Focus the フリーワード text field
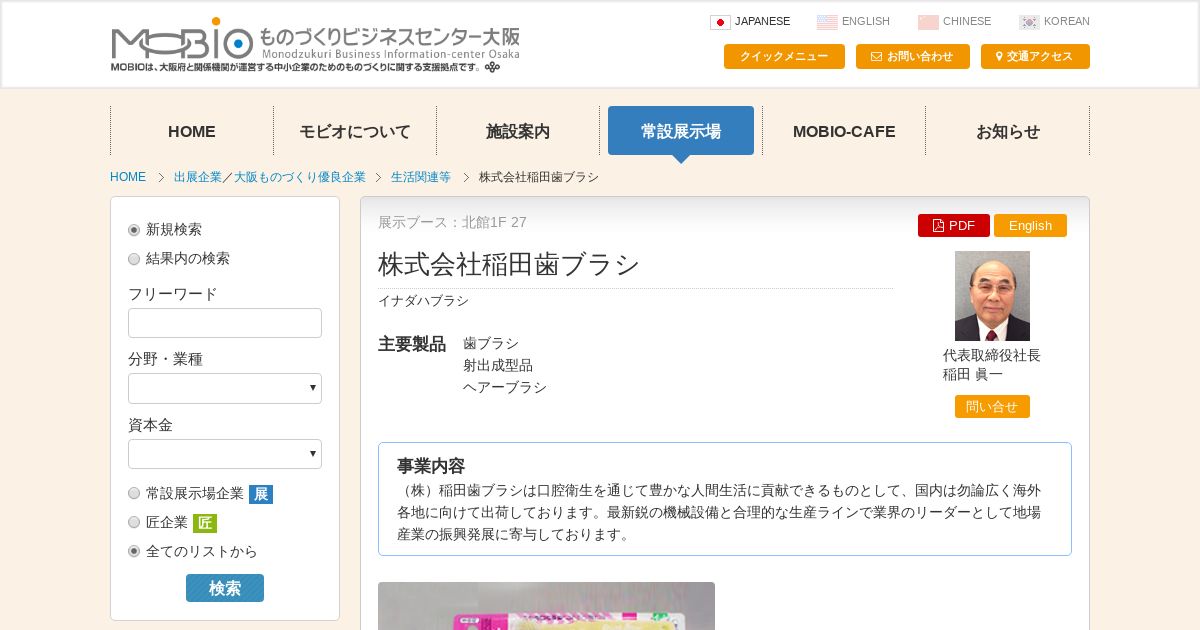This screenshot has width=1200, height=630. tap(225, 323)
